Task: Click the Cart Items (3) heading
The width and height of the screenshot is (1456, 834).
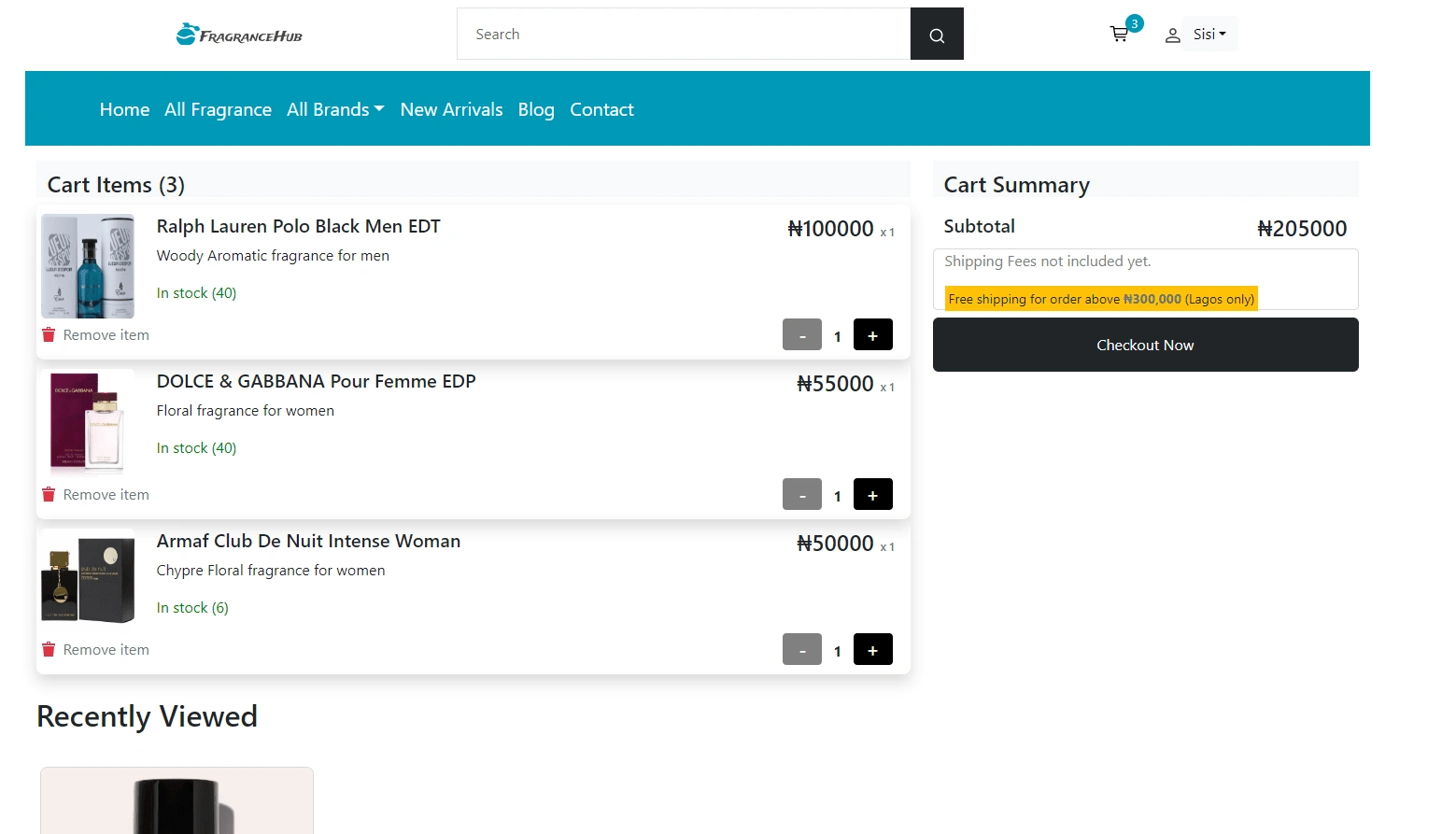Action: tap(116, 185)
